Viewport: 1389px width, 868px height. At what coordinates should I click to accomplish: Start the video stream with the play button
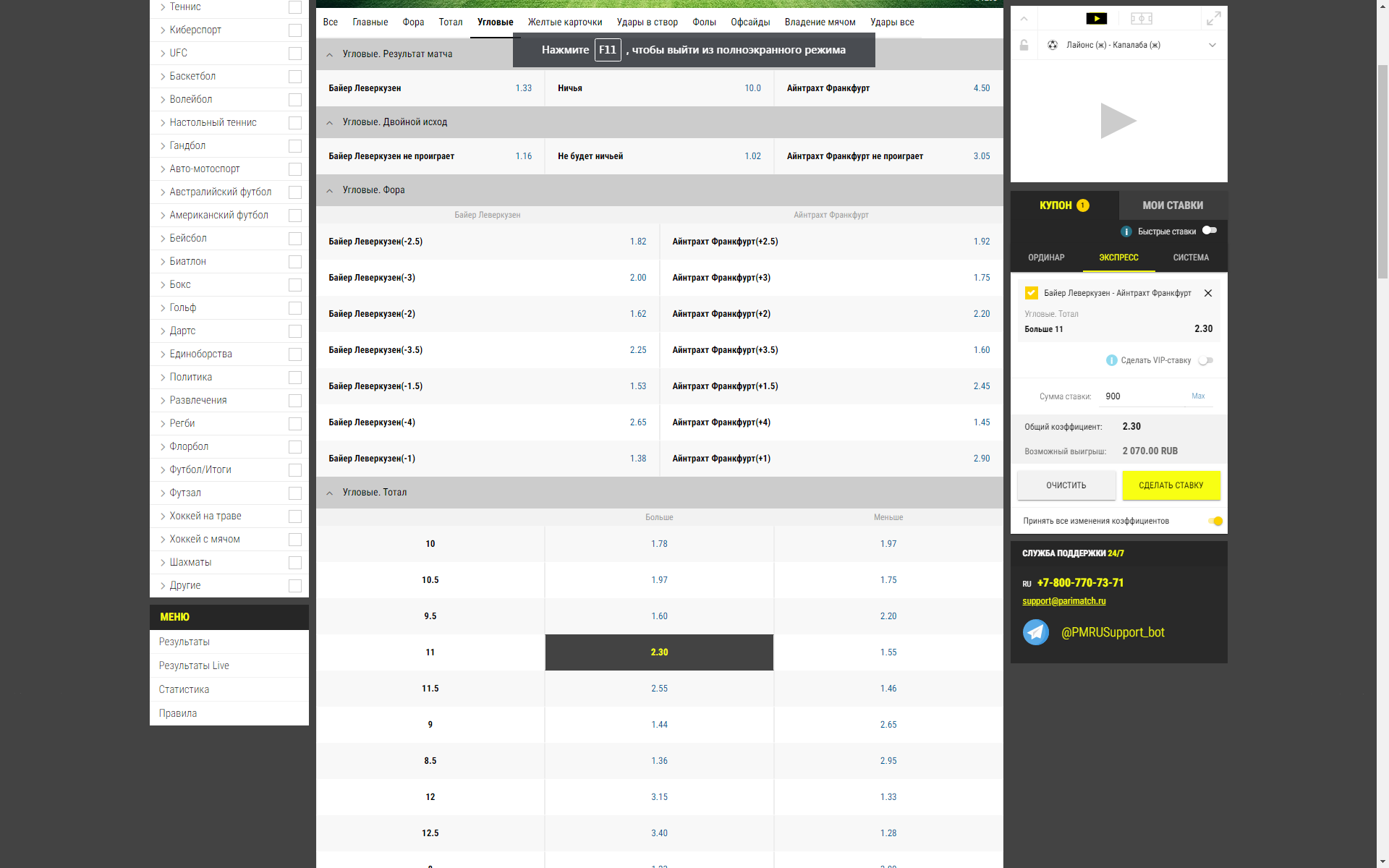pyautogui.click(x=1118, y=121)
